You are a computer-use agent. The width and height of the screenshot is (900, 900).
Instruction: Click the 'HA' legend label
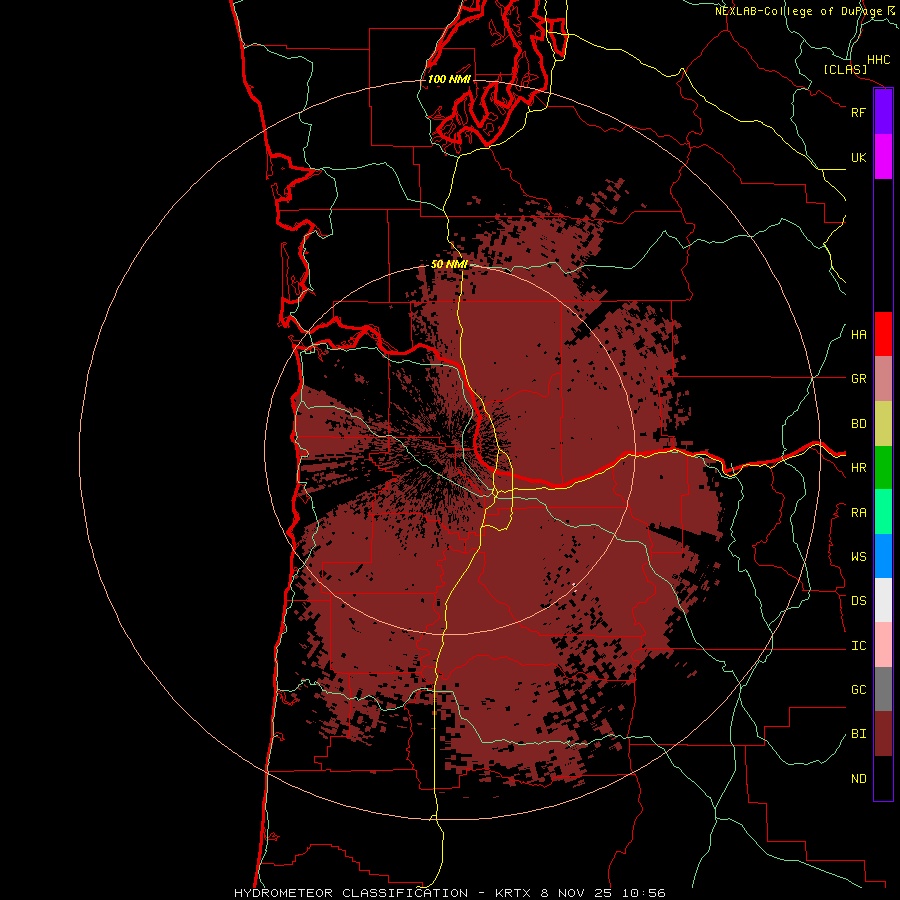point(858,335)
